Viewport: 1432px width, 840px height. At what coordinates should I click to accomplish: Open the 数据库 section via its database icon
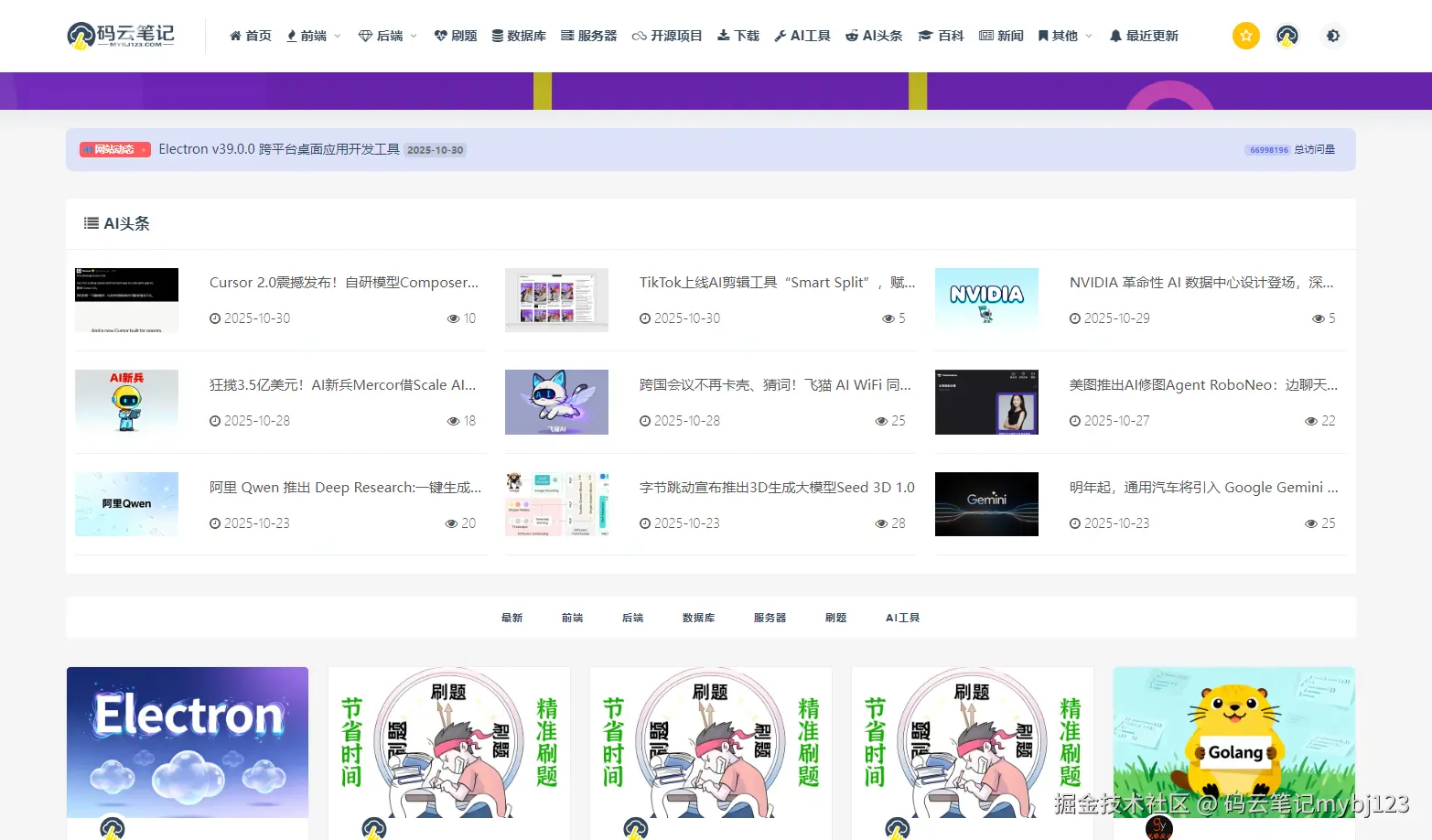(498, 36)
